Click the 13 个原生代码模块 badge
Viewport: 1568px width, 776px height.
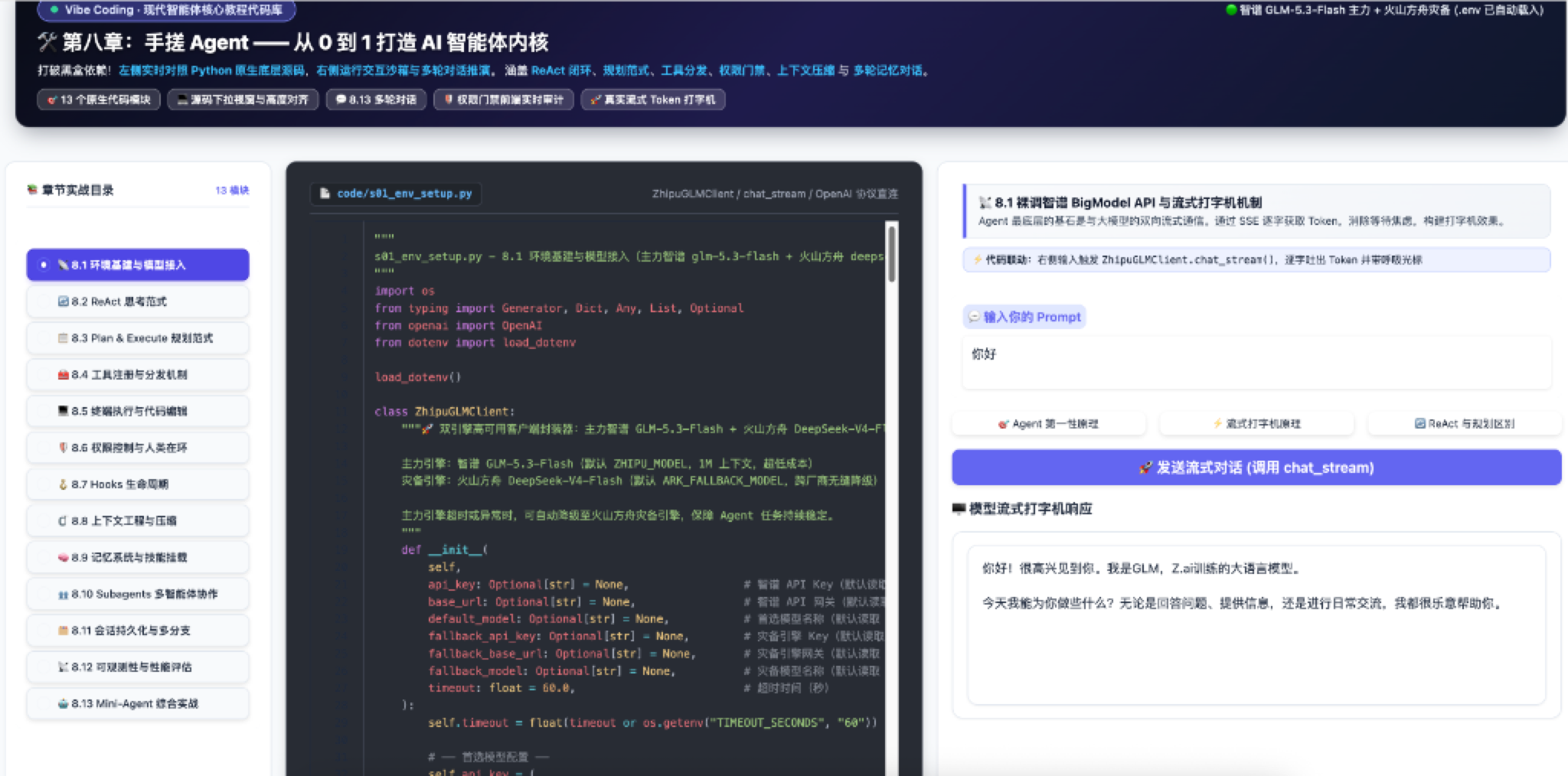pos(99,99)
